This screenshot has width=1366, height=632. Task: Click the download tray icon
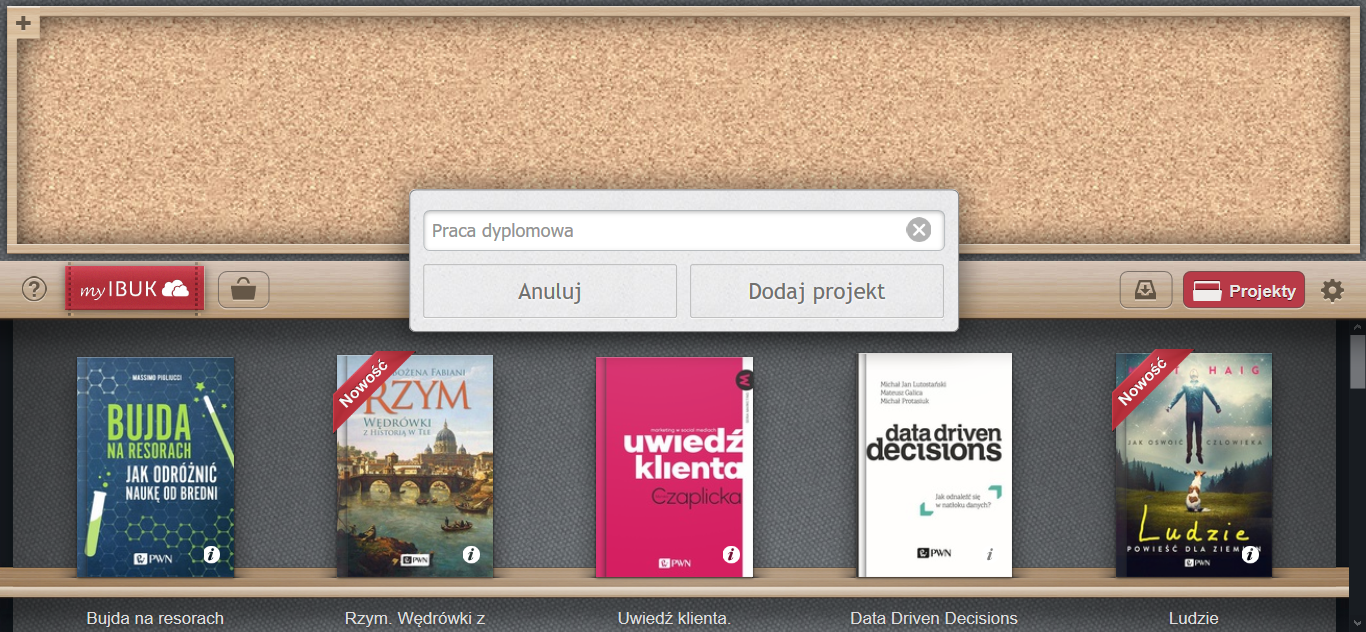(1145, 290)
